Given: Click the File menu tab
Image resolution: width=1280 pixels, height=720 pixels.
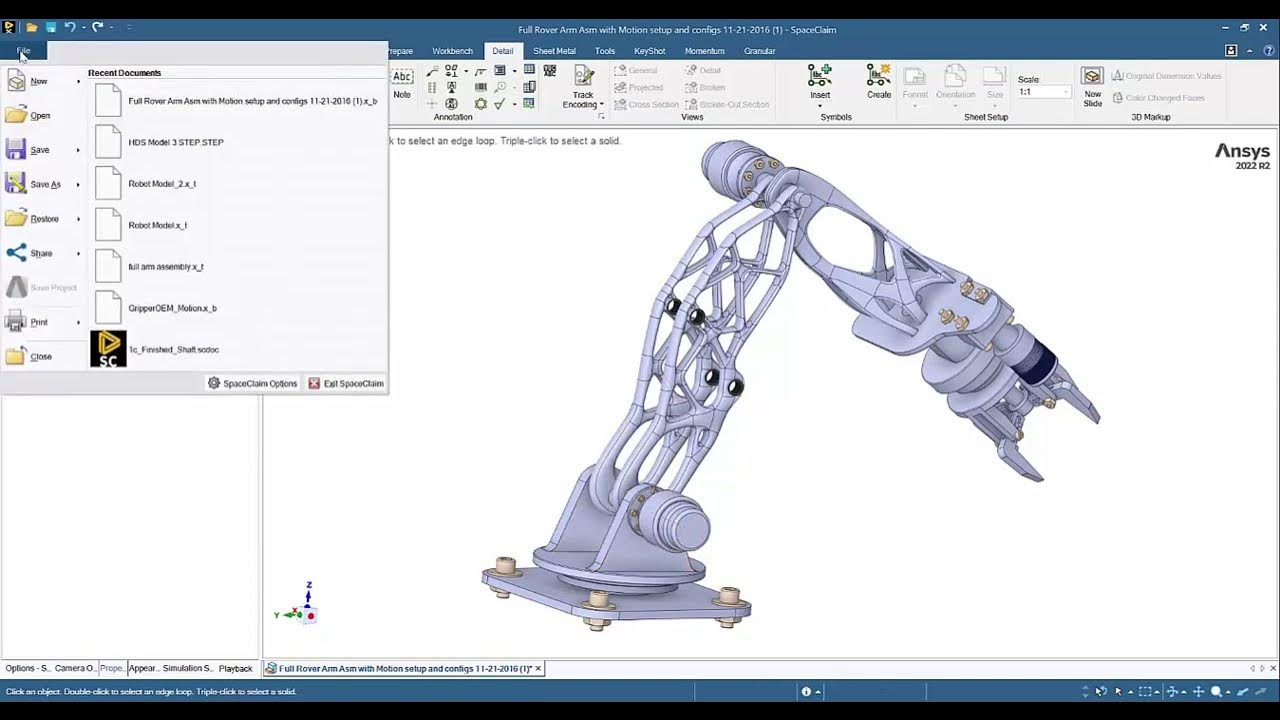Looking at the screenshot, I should tap(23, 51).
